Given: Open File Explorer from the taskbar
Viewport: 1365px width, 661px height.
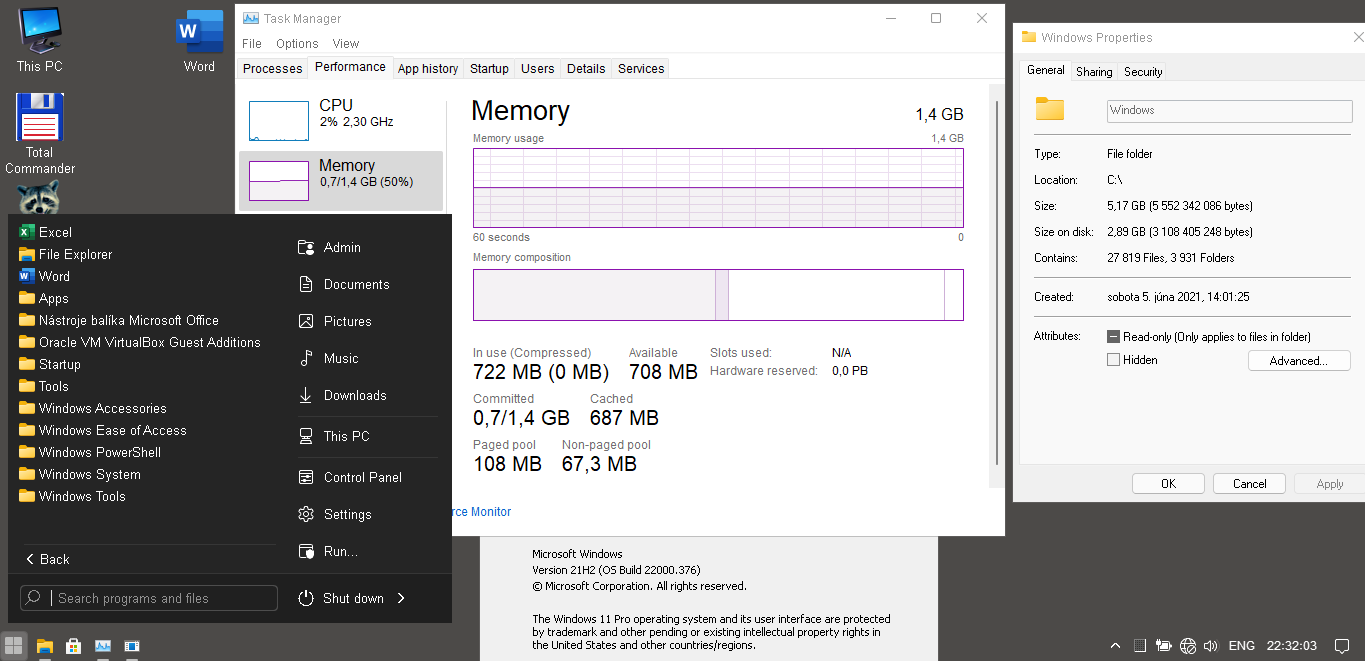Looking at the screenshot, I should click(44, 646).
